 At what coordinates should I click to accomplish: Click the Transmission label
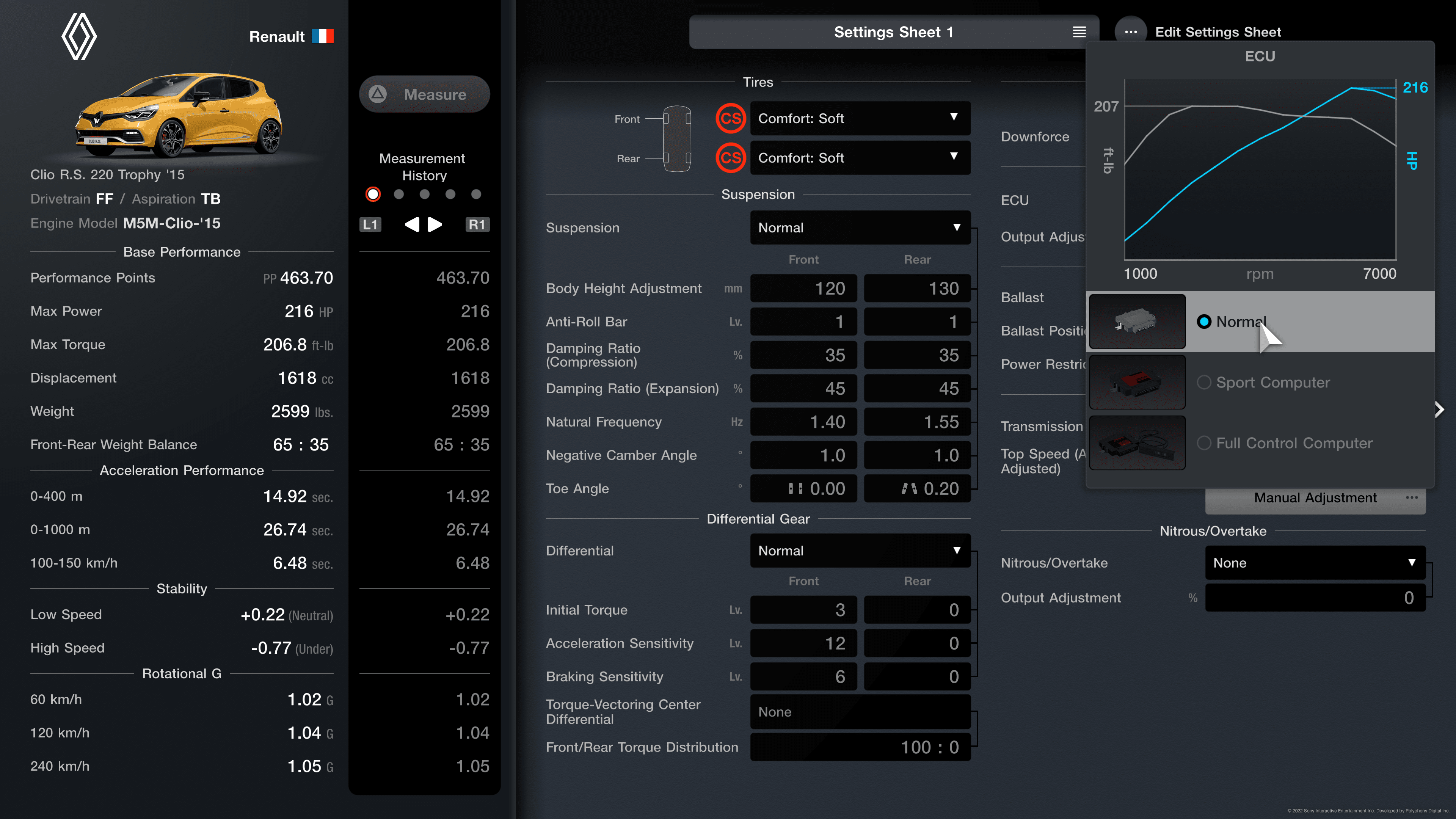tap(1042, 426)
